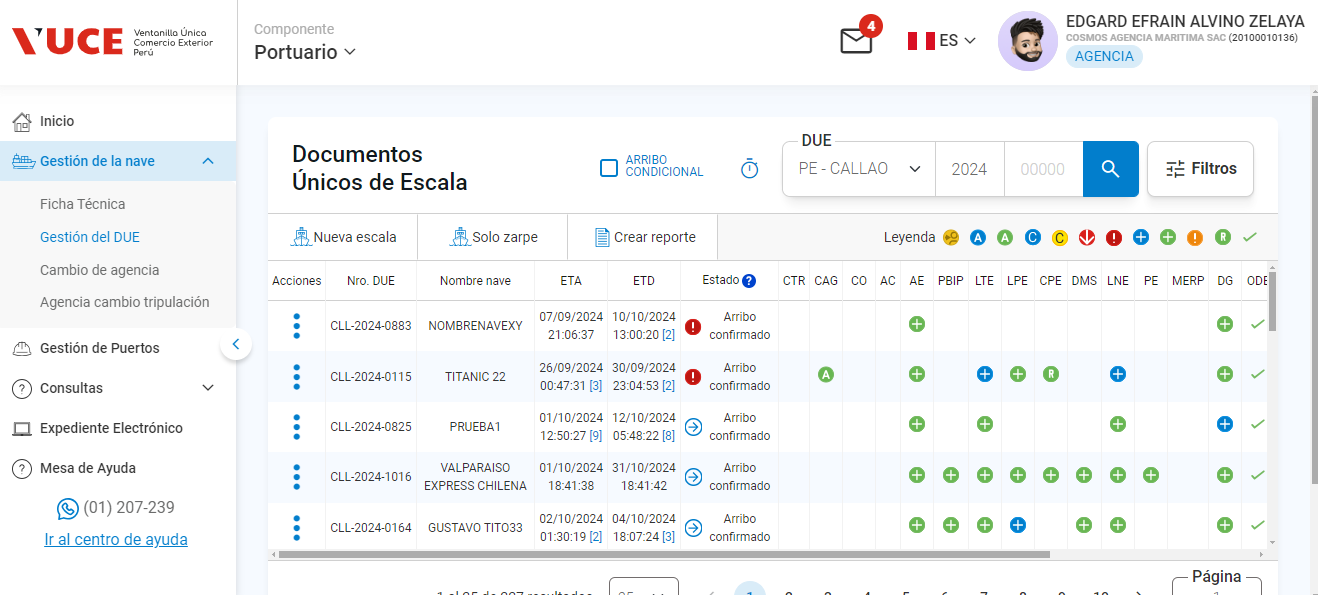This screenshot has height=595, width=1318.
Task: Click red alert status icon for NOMBRENAVEXY
Action: pos(693,326)
